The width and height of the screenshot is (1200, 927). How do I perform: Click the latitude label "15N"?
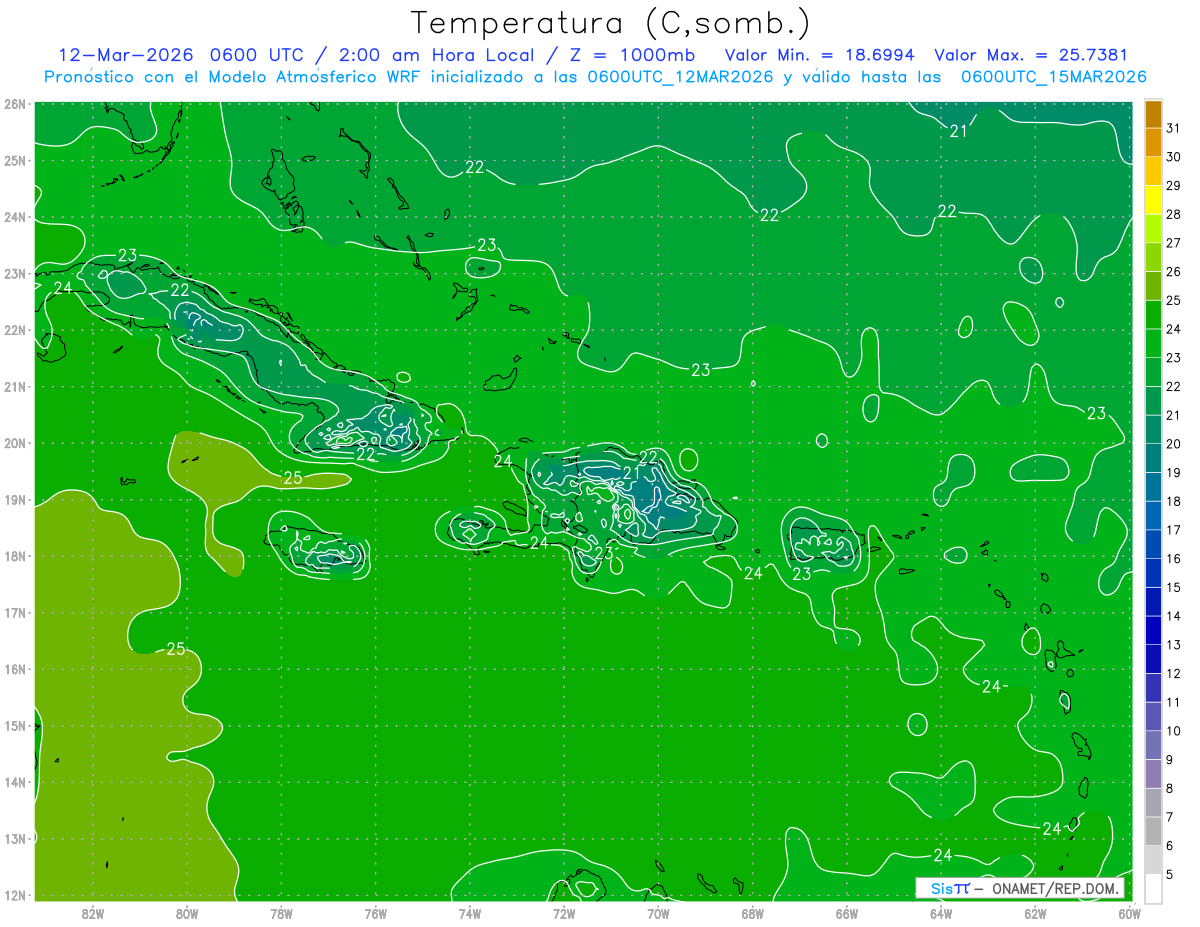[15, 726]
